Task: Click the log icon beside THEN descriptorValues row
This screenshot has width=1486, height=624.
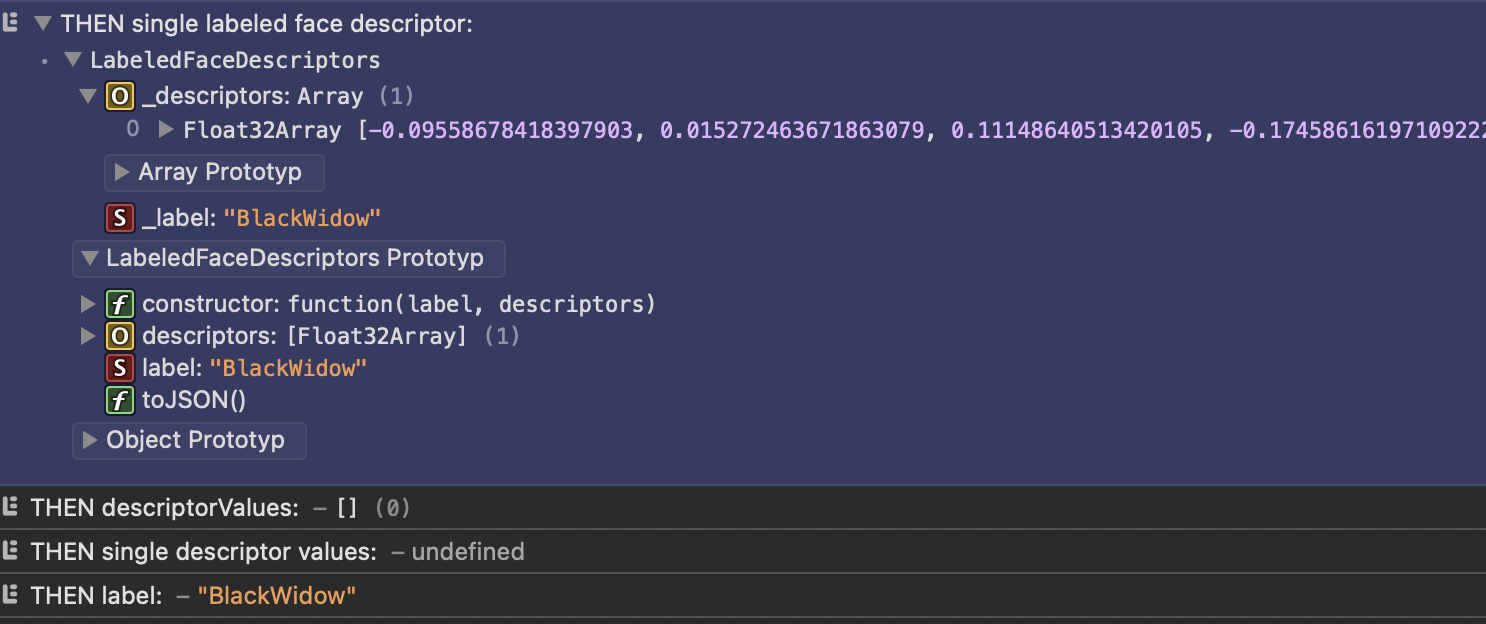Action: pos(12,507)
